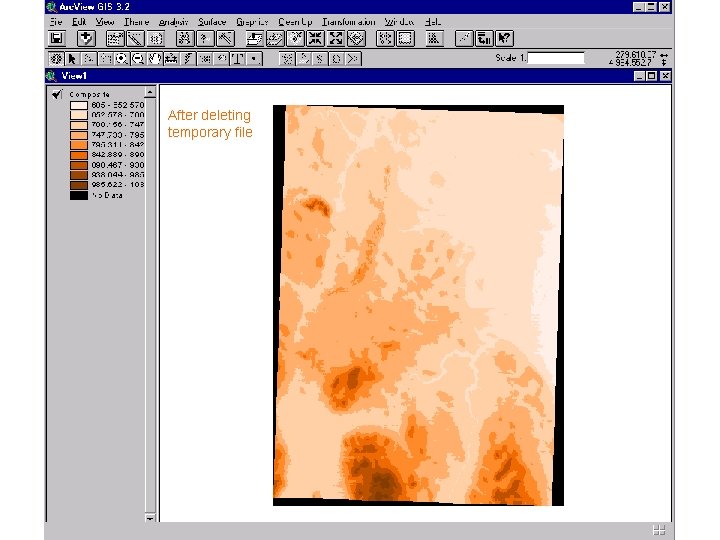Click the Zoom Out outward-arrows button

tap(336, 38)
